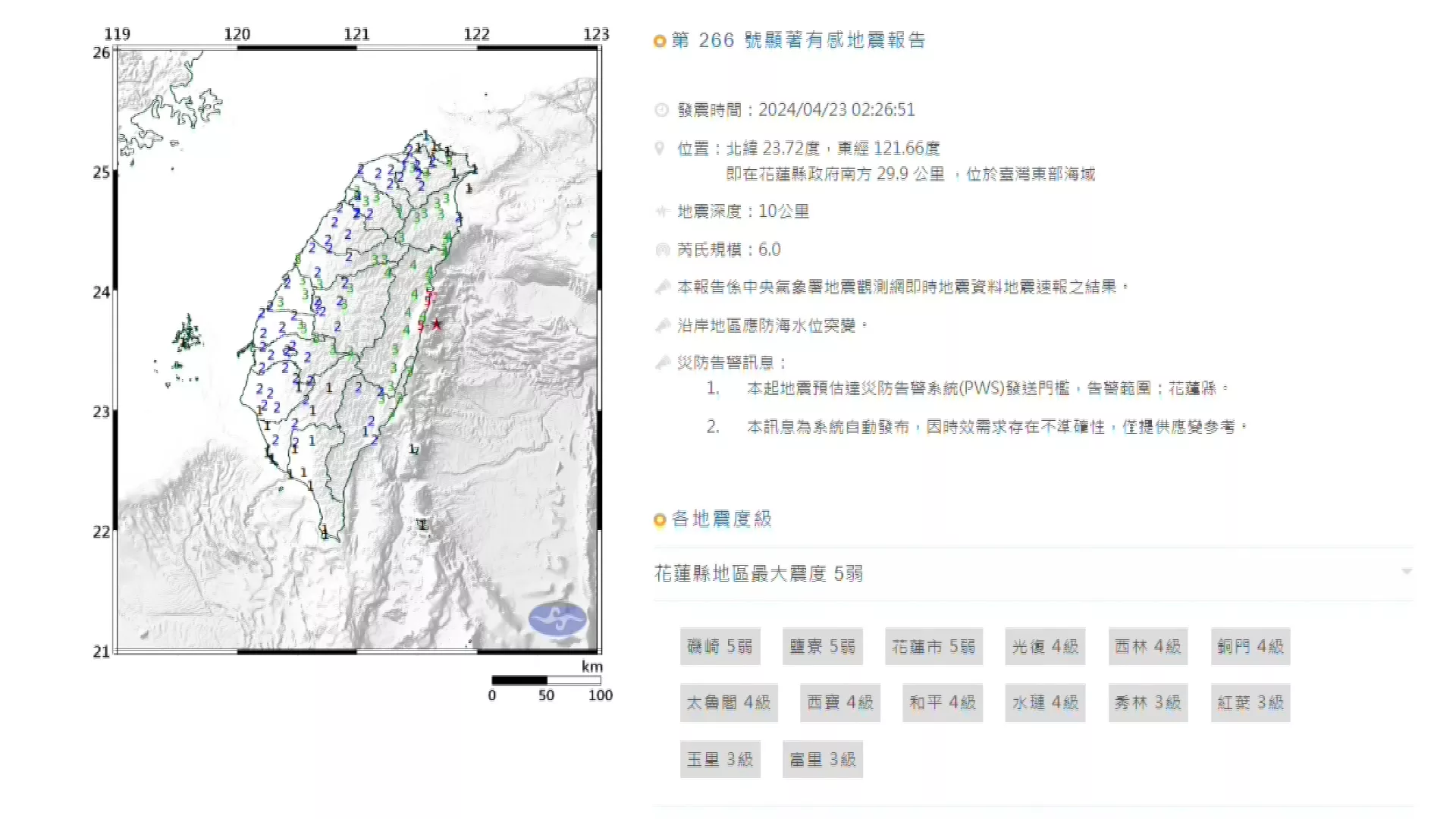Screen dimensions: 1456x819
Task: Click the red epicenter star on the map
Action: 437,325
